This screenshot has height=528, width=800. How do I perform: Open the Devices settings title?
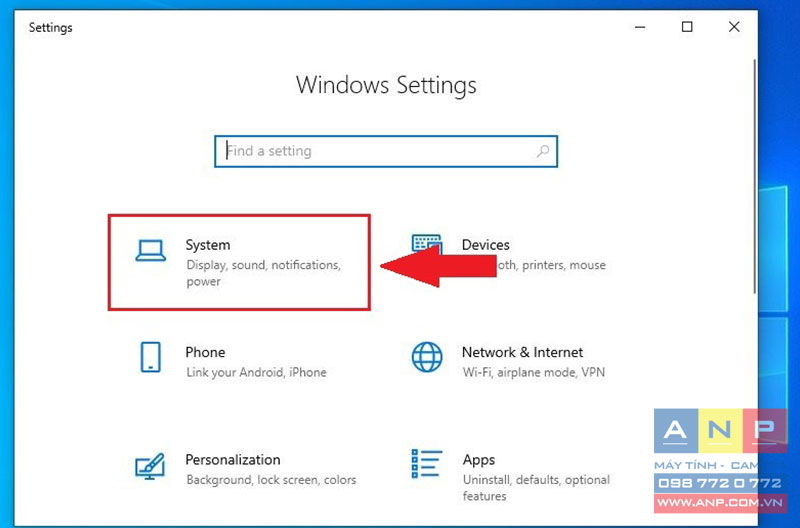[x=485, y=245]
